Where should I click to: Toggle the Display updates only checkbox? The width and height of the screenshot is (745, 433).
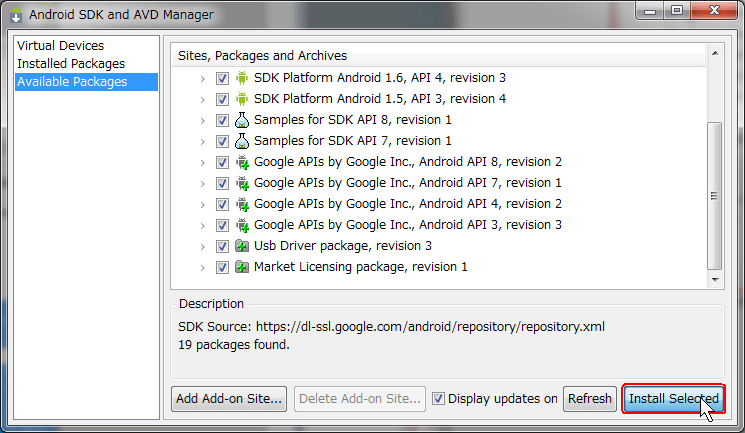pyautogui.click(x=438, y=399)
